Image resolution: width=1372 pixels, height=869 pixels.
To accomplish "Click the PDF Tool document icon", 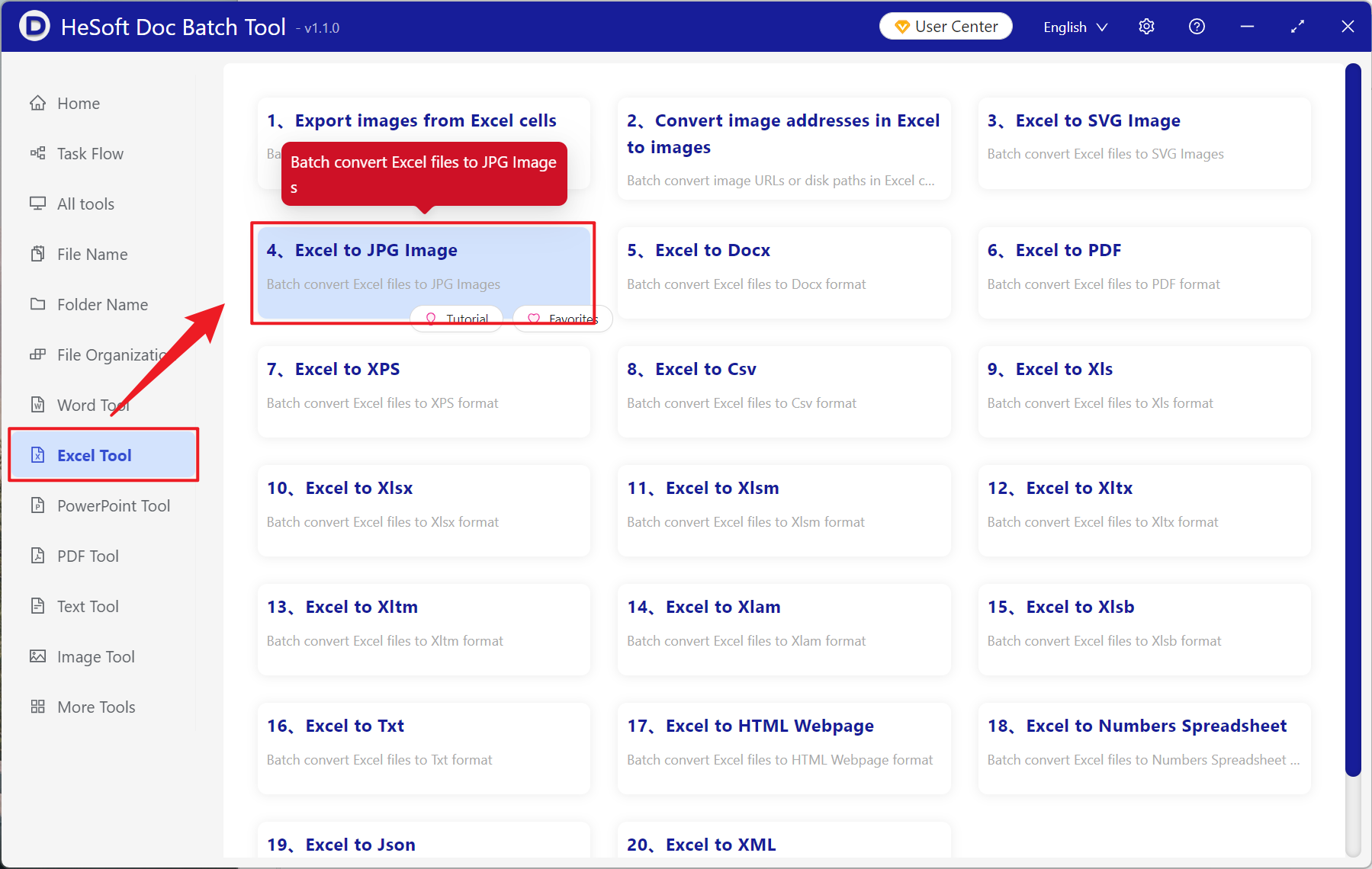I will coord(37,556).
